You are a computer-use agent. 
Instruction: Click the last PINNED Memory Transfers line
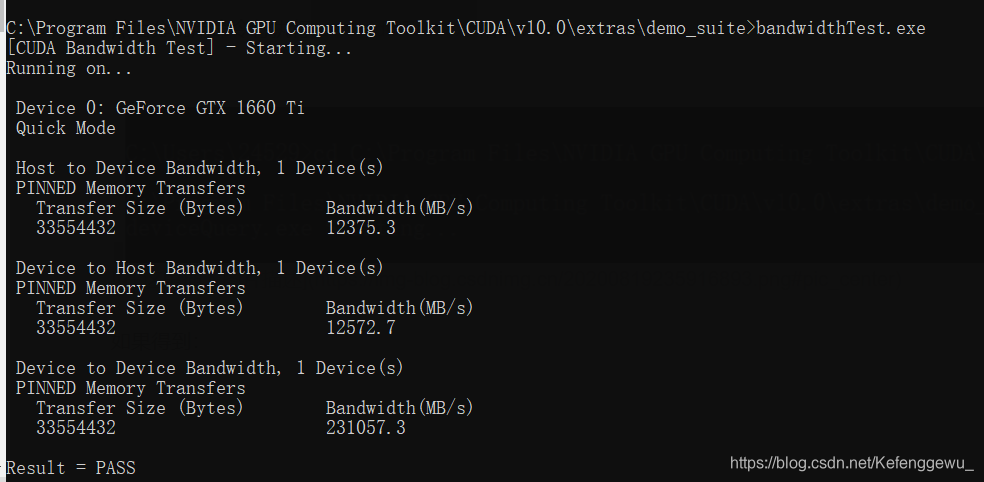pyautogui.click(x=131, y=388)
